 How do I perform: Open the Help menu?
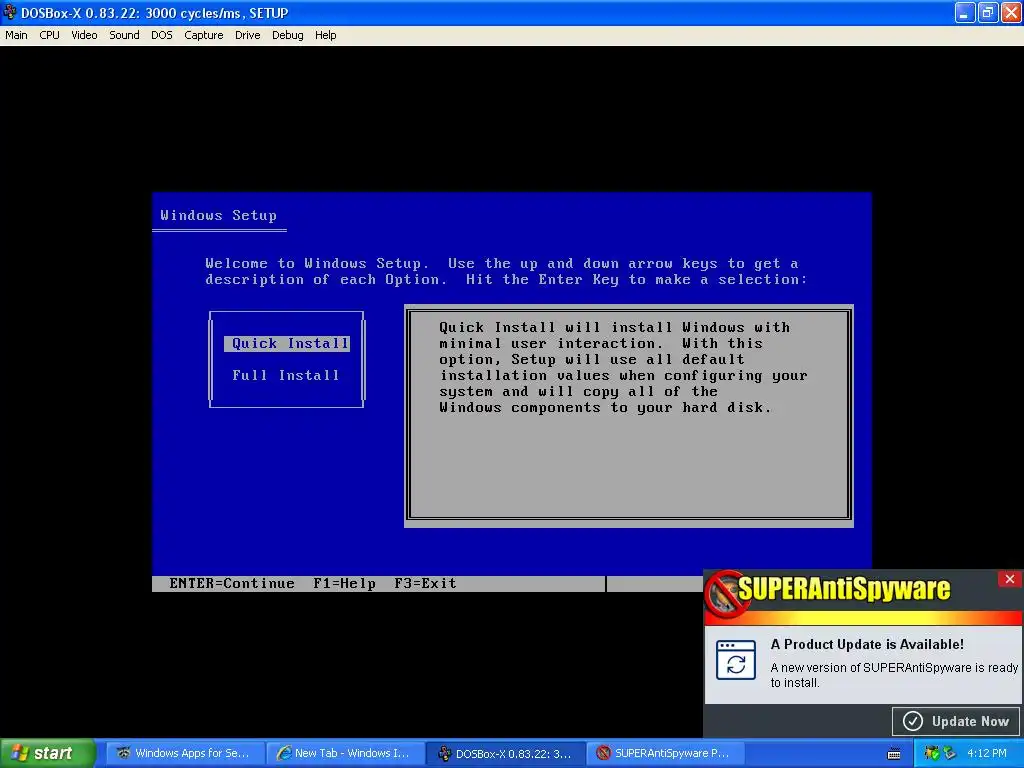[x=325, y=35]
